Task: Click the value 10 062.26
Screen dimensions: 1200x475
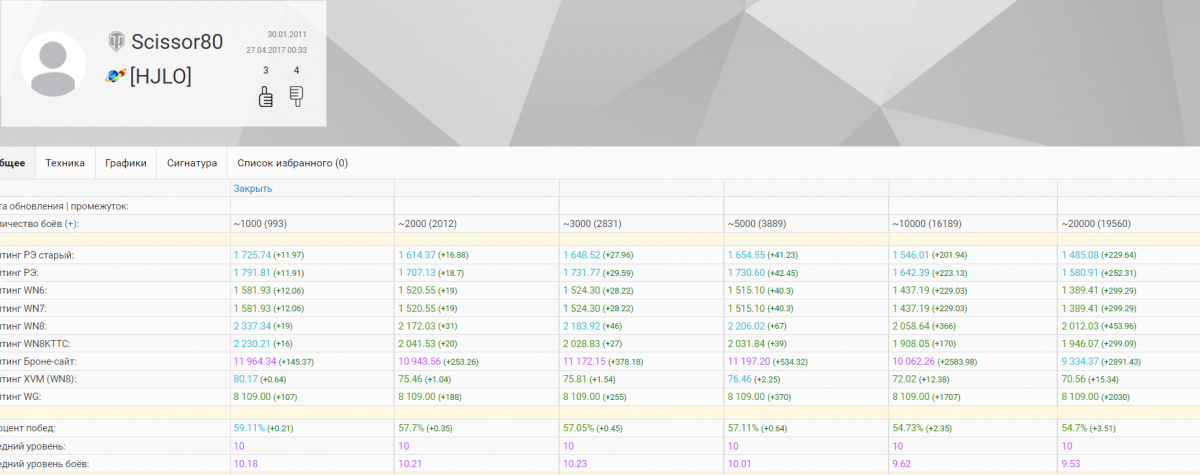Action: tap(915, 361)
